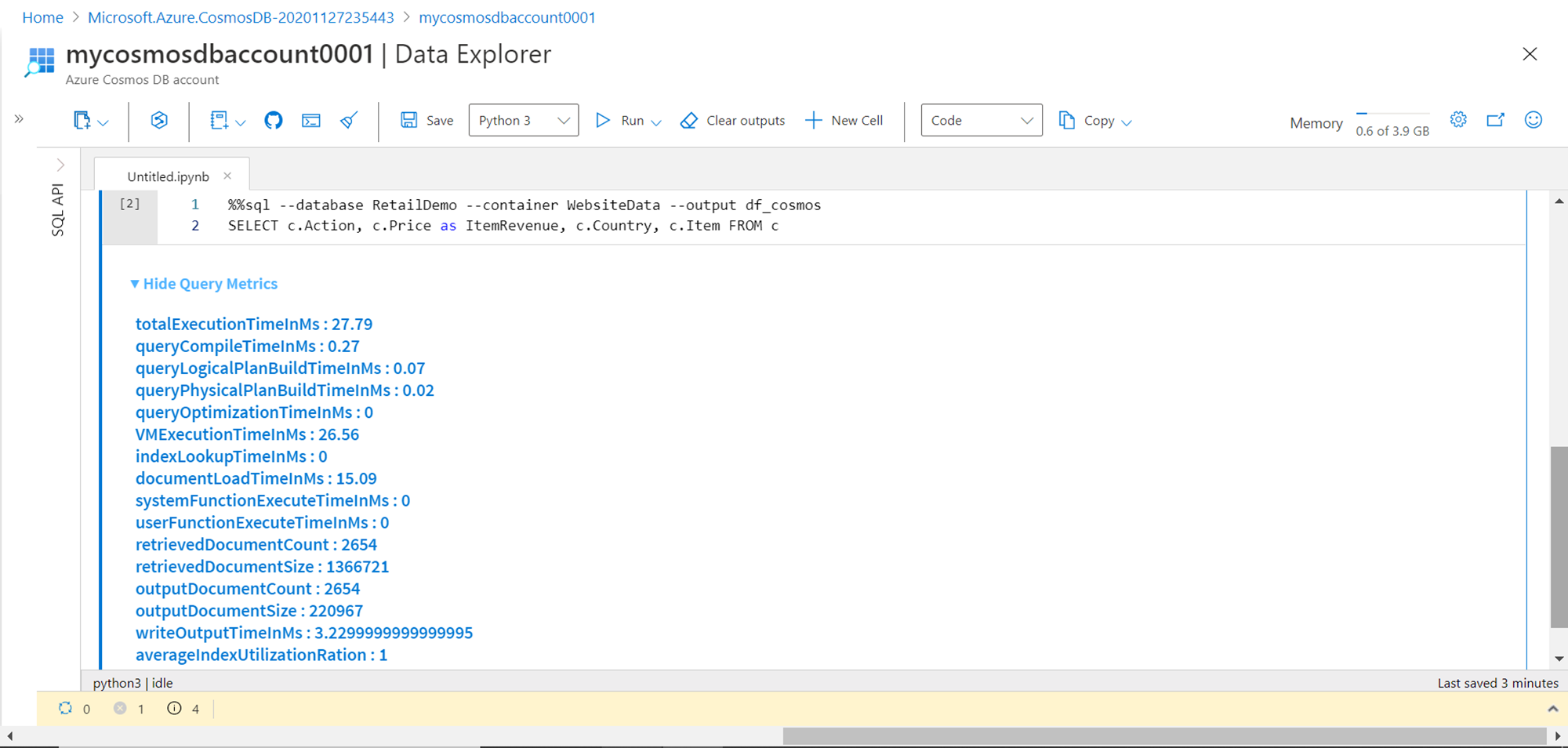Expand the collapsed left navigation with double chevron
The image size is (1568, 748).
(x=19, y=119)
